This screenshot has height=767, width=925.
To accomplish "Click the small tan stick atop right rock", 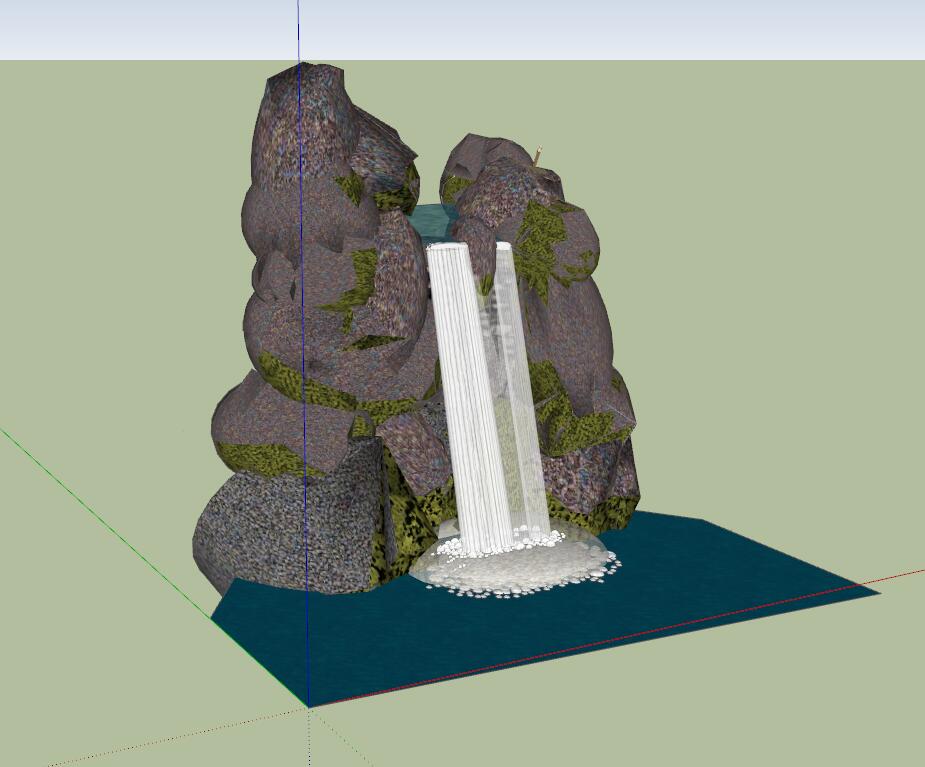I will (x=538, y=155).
